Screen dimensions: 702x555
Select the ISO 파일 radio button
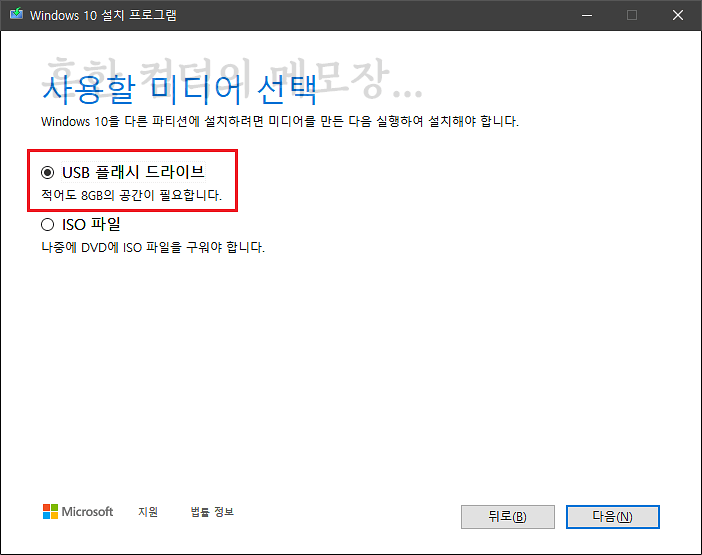(x=47, y=224)
